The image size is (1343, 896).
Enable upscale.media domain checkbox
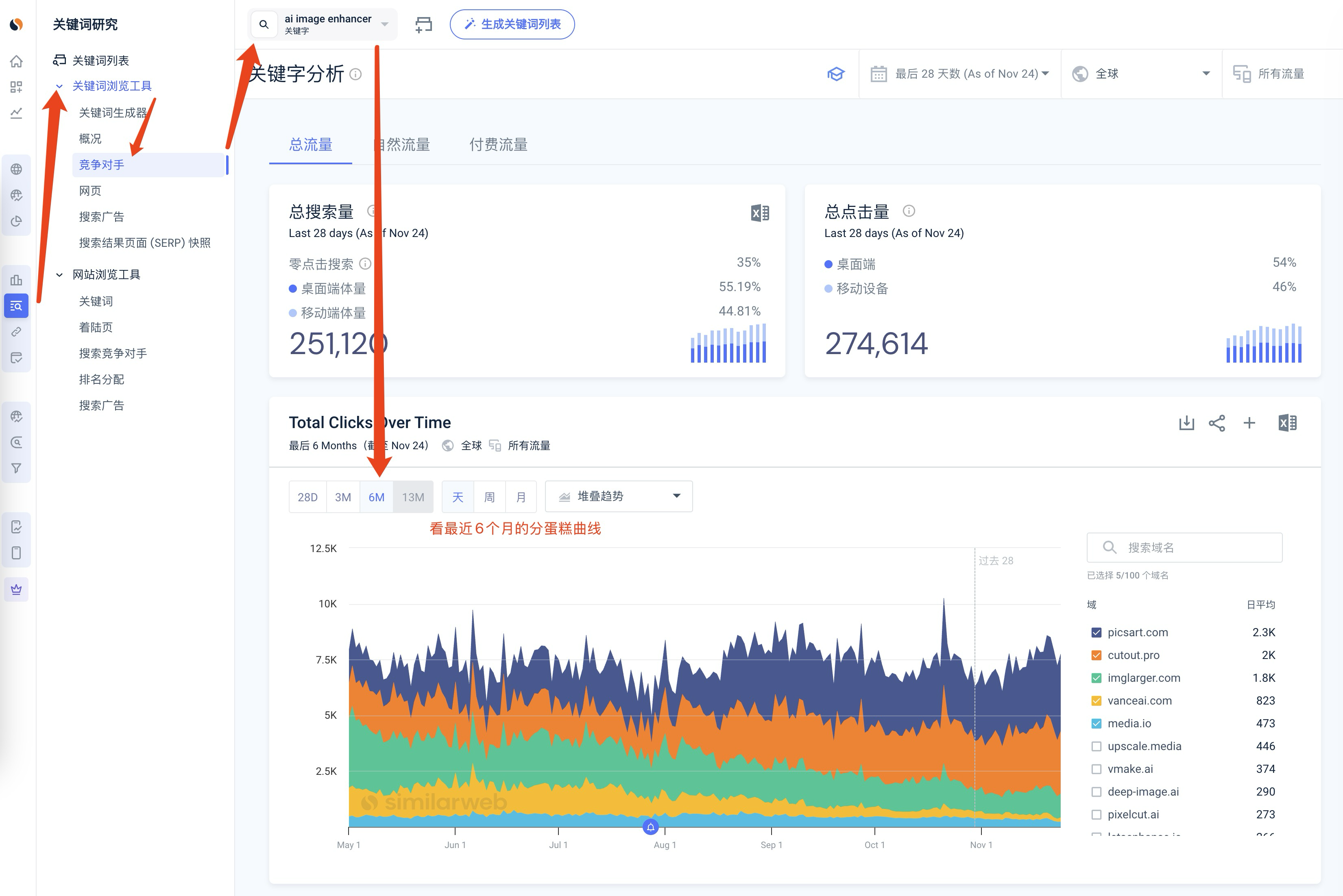[1096, 746]
